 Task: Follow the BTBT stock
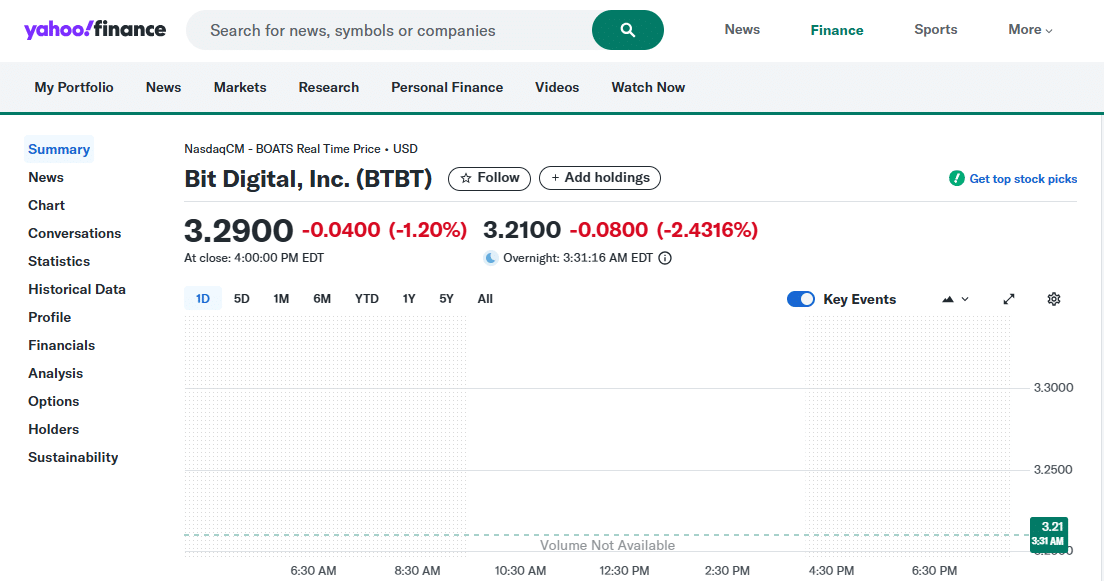(489, 178)
